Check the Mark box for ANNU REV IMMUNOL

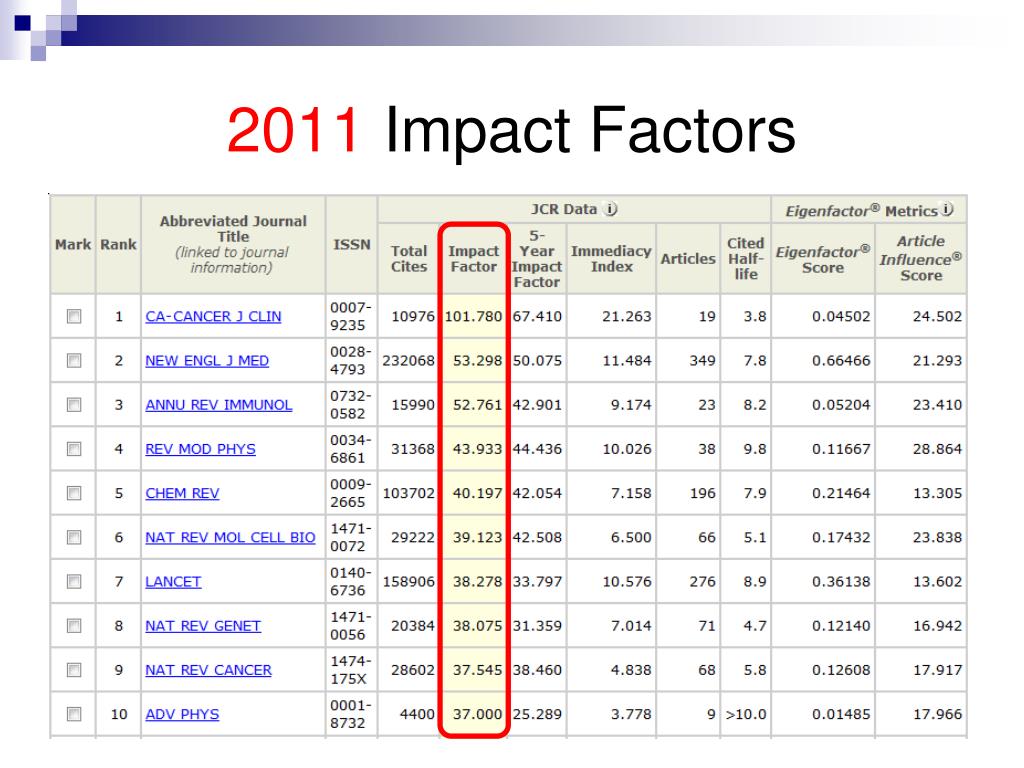tap(74, 405)
